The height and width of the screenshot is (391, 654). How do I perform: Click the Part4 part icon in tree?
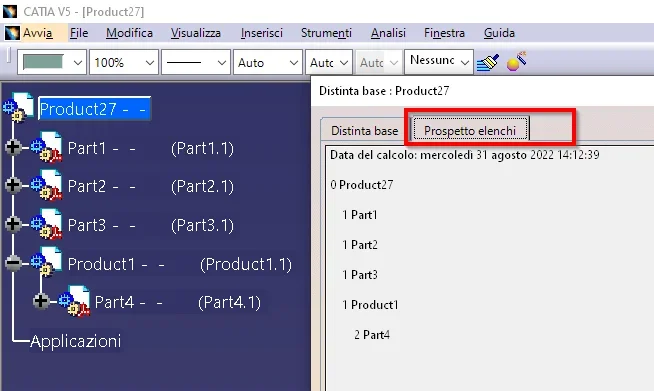[x=74, y=301]
